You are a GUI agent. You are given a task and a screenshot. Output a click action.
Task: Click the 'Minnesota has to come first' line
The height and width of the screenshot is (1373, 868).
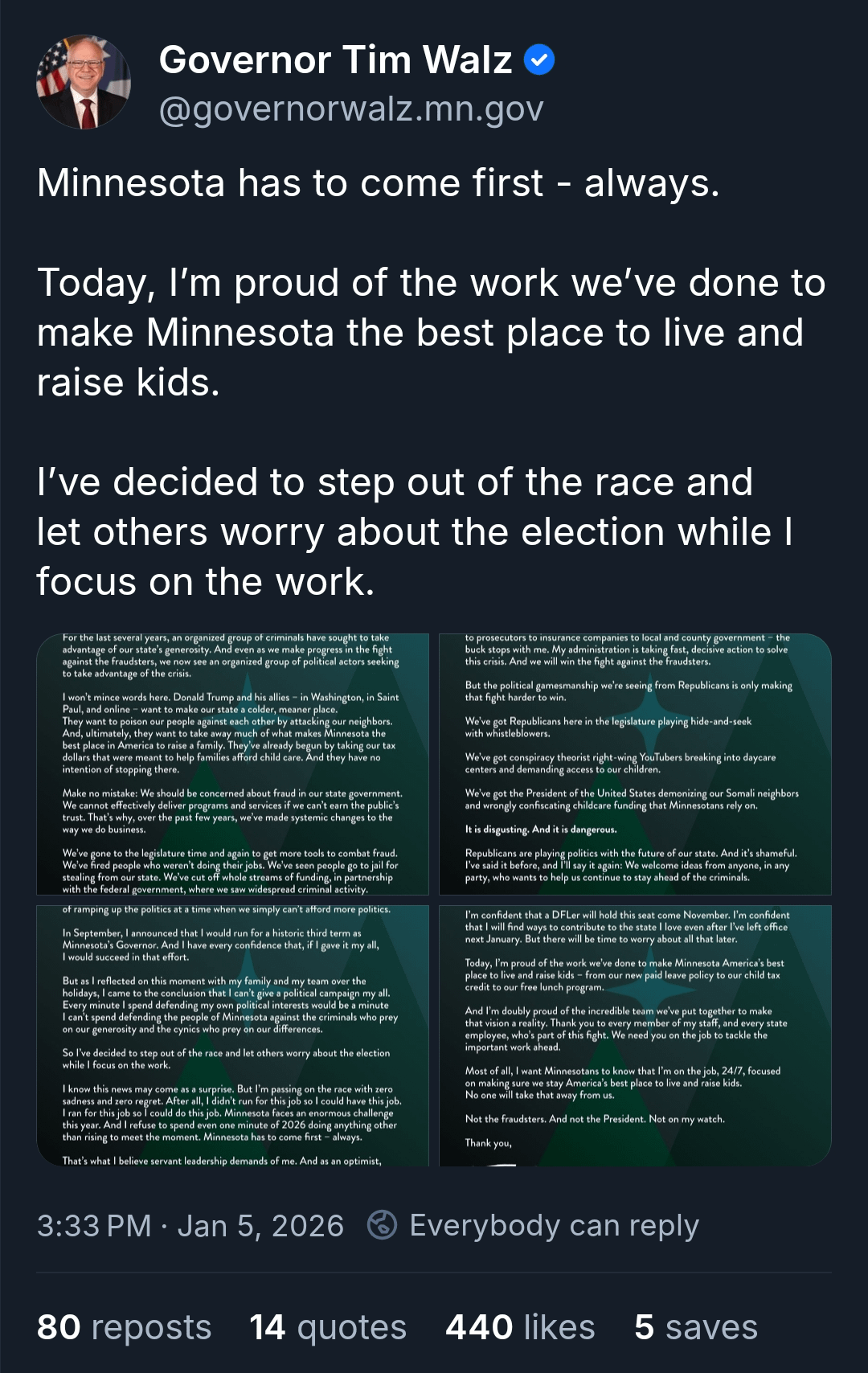(378, 182)
